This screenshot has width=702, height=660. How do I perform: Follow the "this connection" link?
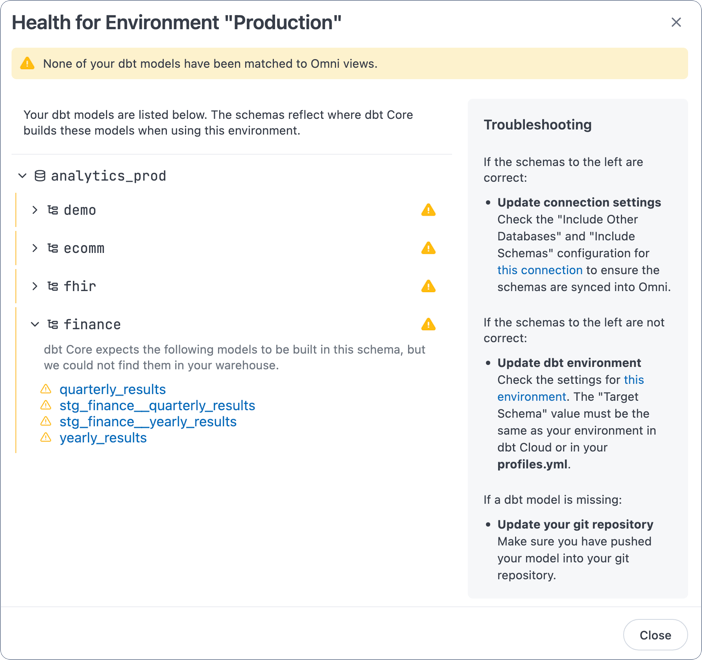[x=539, y=270]
